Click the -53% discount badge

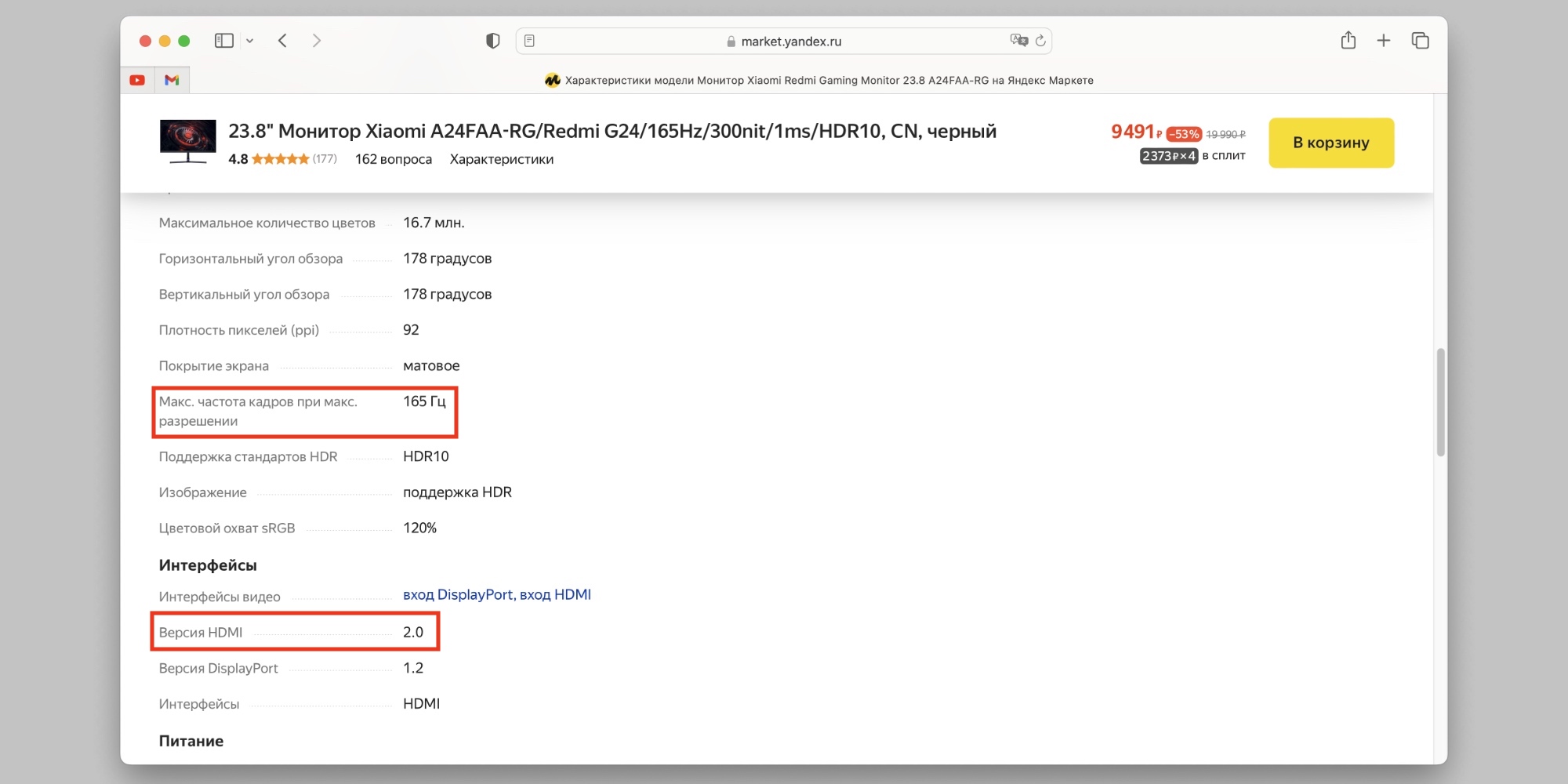(x=1184, y=134)
